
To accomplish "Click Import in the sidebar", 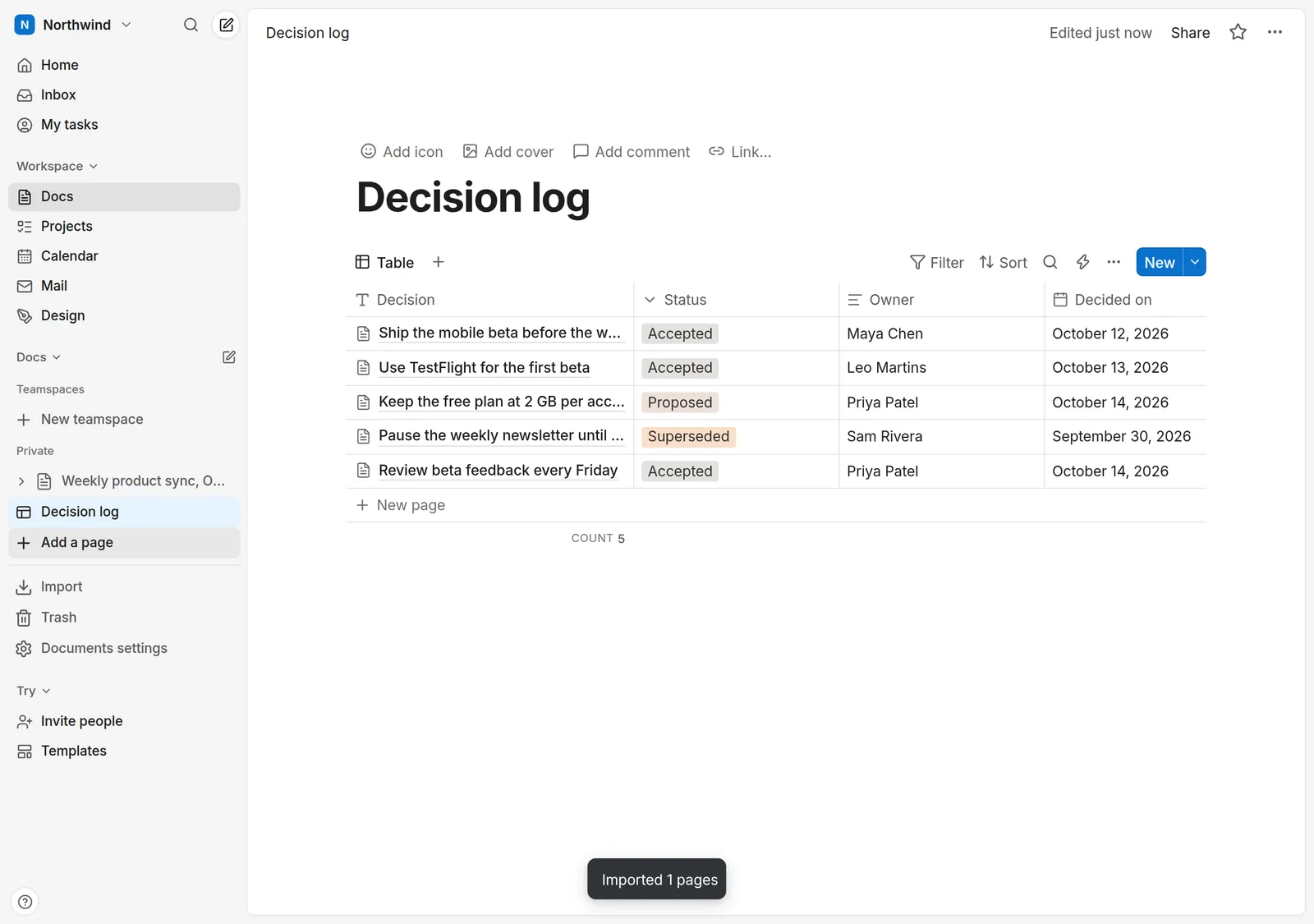I will tap(124, 586).
